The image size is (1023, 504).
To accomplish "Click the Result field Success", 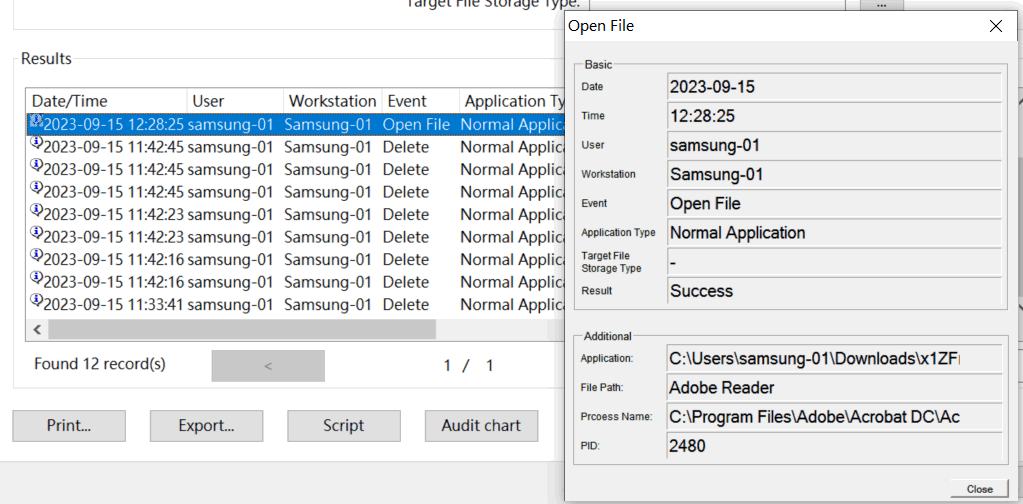I will 834,291.
